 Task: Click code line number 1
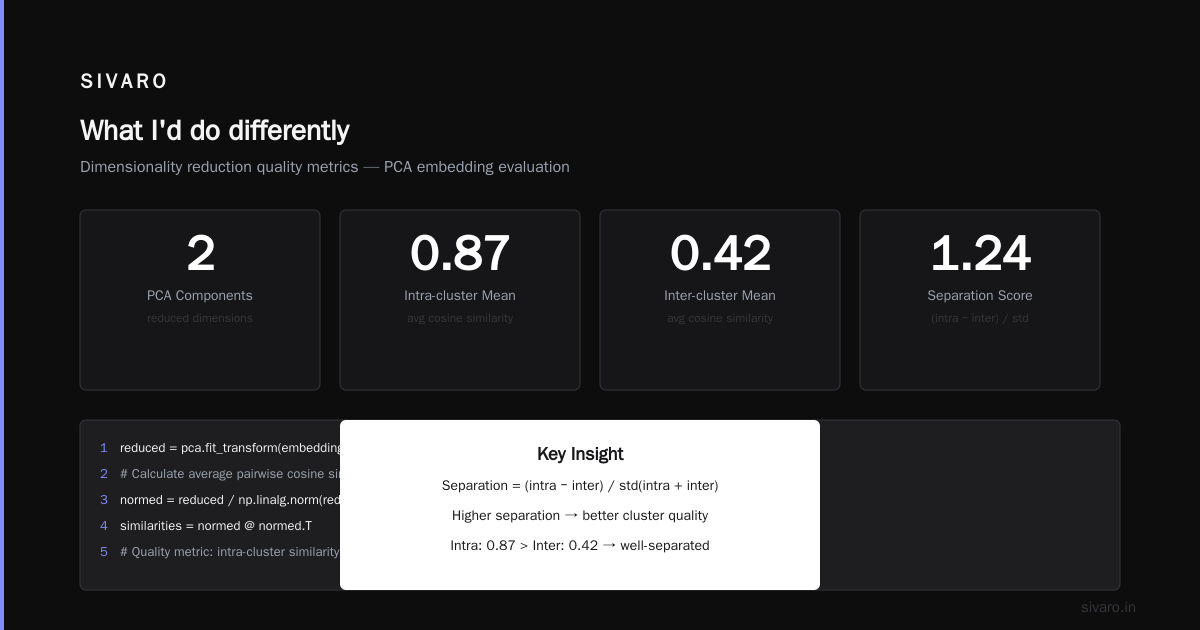tap(104, 447)
